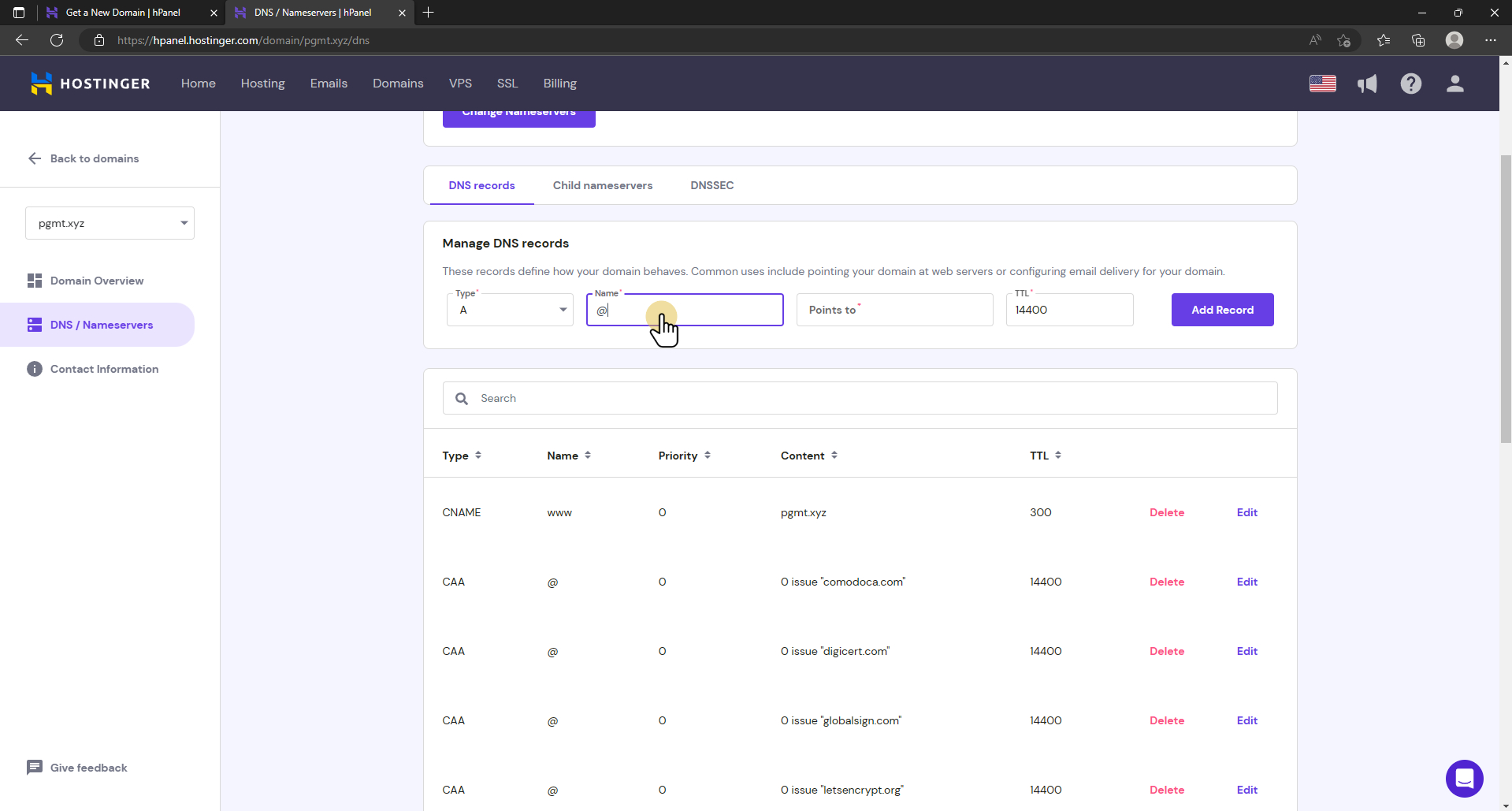Open the language flag selector
The image size is (1512, 811).
1323,84
